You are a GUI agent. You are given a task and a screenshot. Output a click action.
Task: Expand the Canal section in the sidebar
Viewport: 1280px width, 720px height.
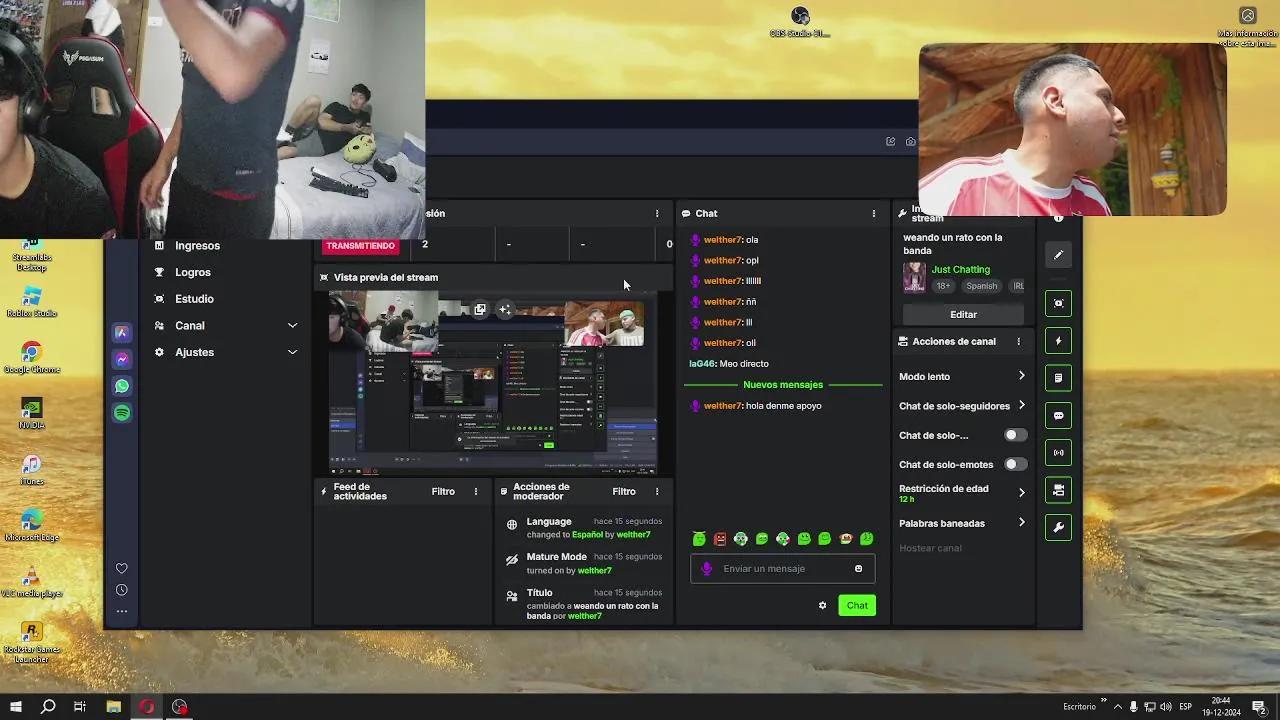point(292,325)
